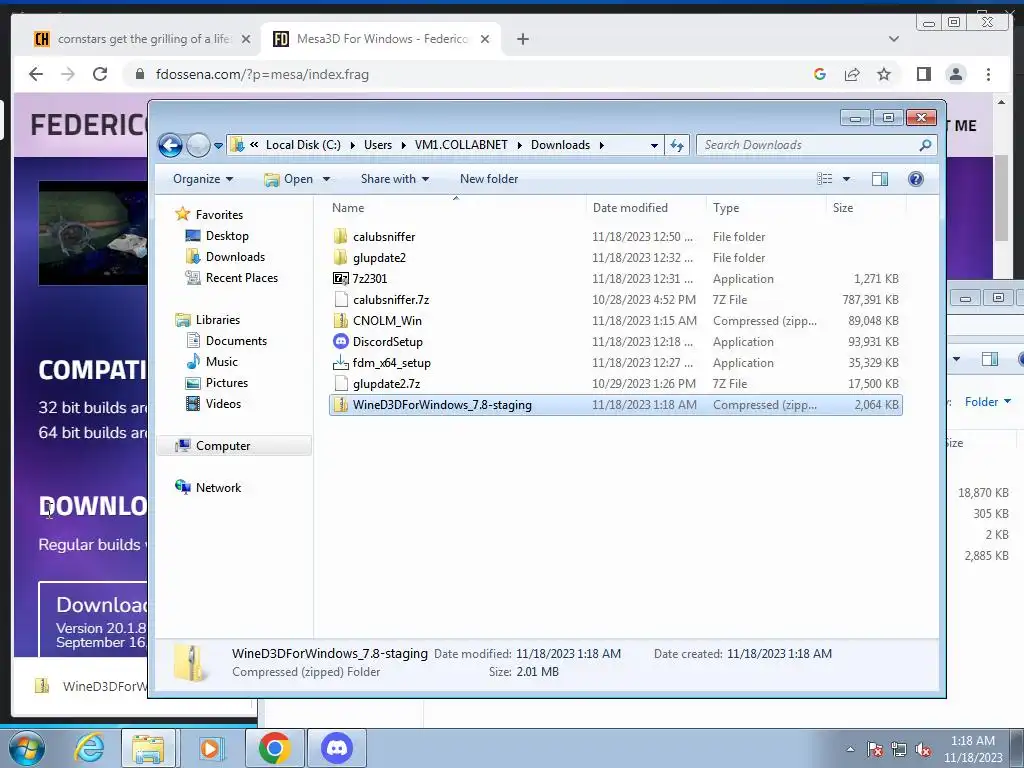
Task: Open Recent Places in sidebar
Action: pos(242,278)
